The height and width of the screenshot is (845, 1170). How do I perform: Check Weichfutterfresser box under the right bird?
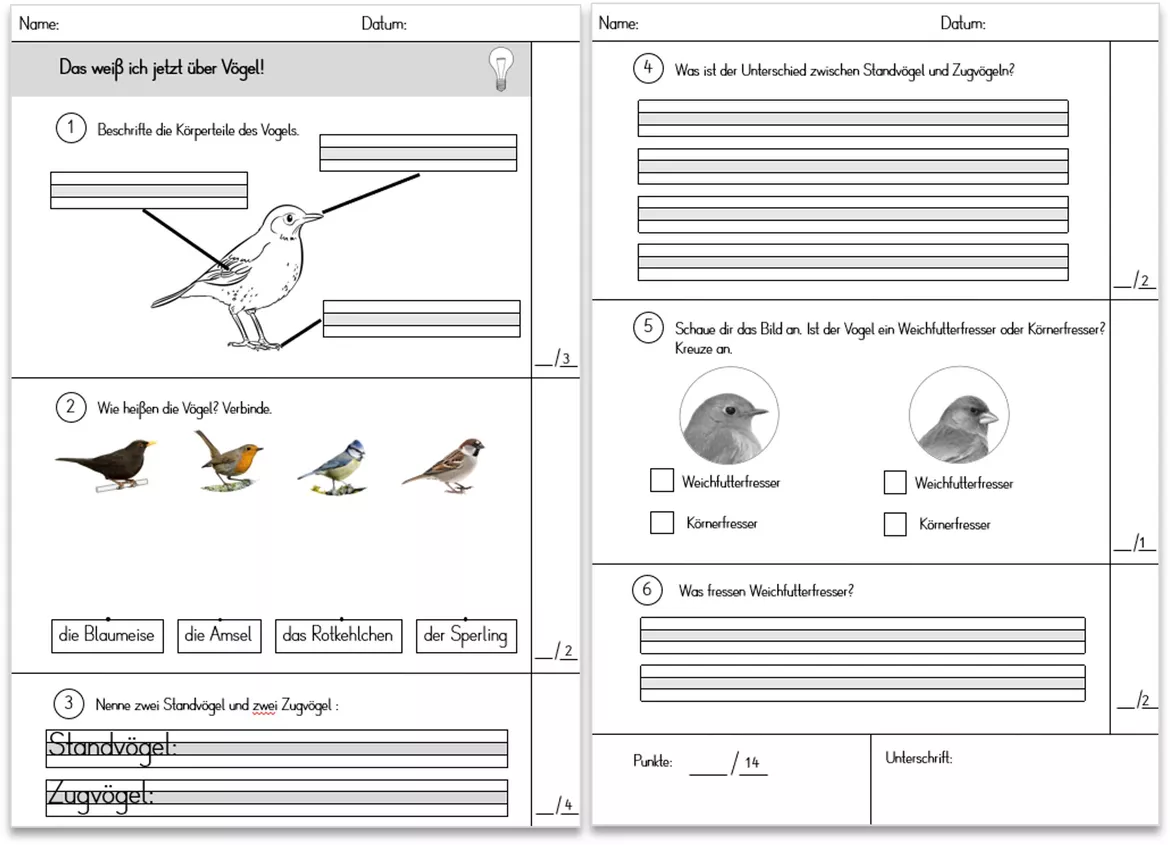coord(895,482)
